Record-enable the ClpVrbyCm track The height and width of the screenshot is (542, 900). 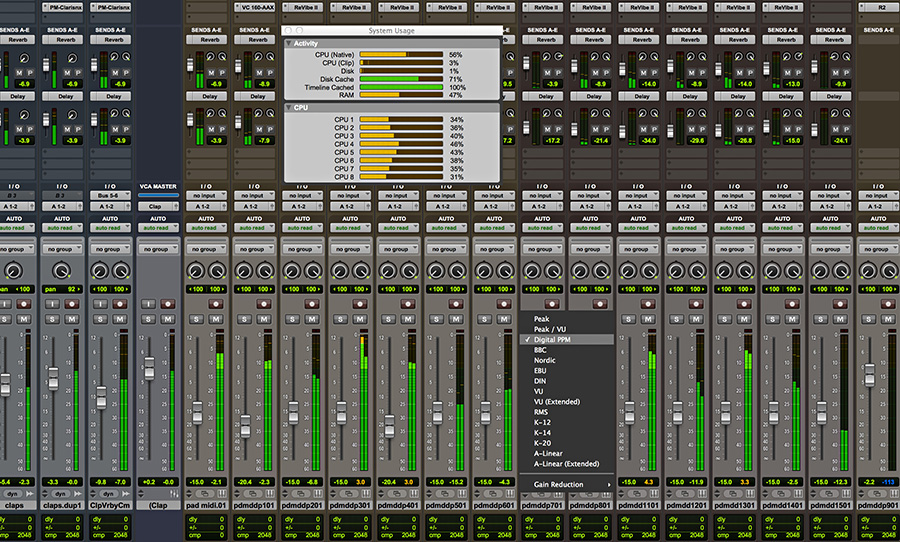pos(120,304)
